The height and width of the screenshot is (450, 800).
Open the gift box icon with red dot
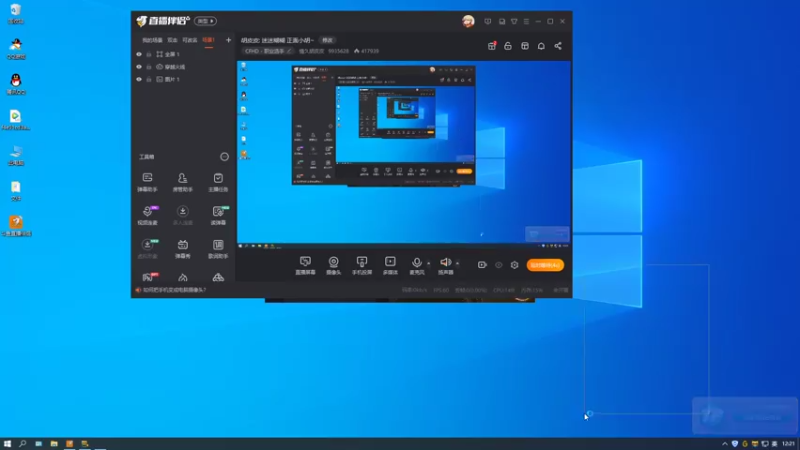492,46
